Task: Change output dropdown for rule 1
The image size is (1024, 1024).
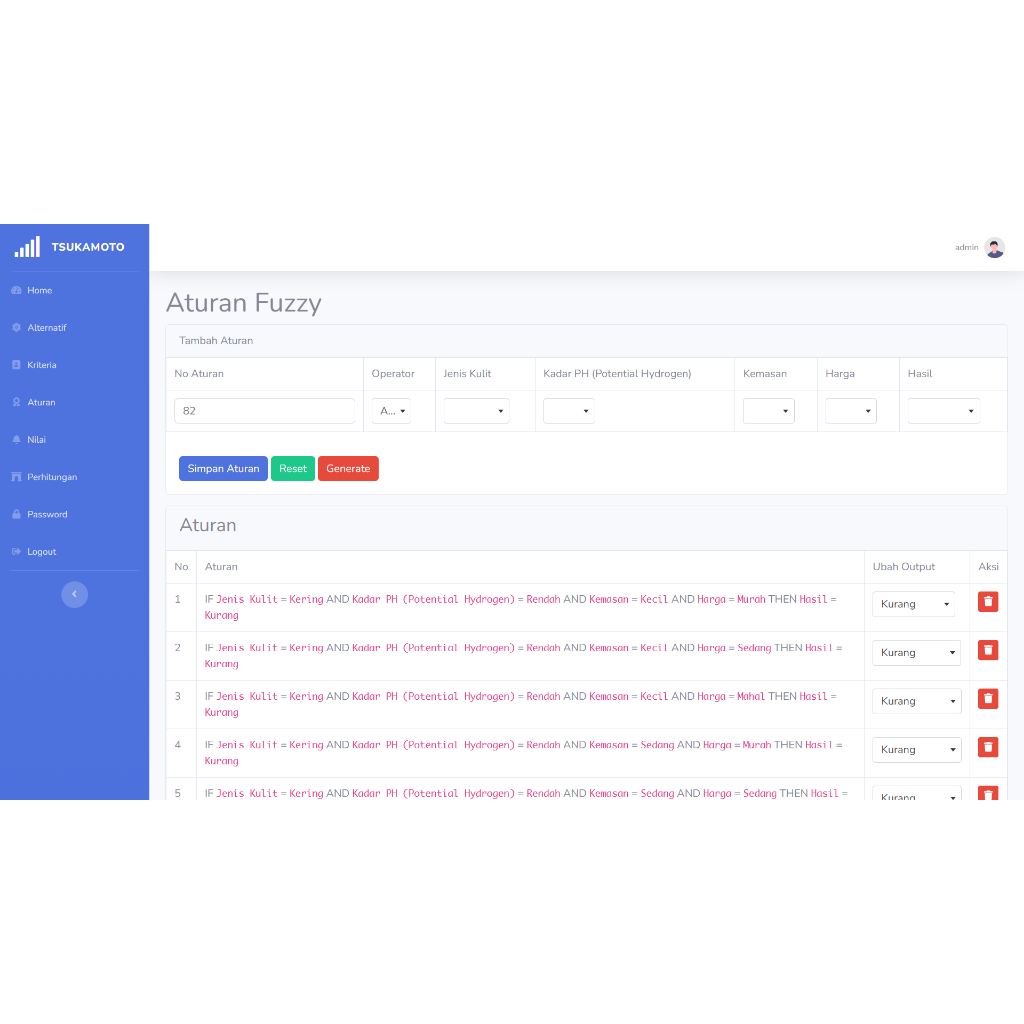Action: pyautogui.click(x=914, y=604)
